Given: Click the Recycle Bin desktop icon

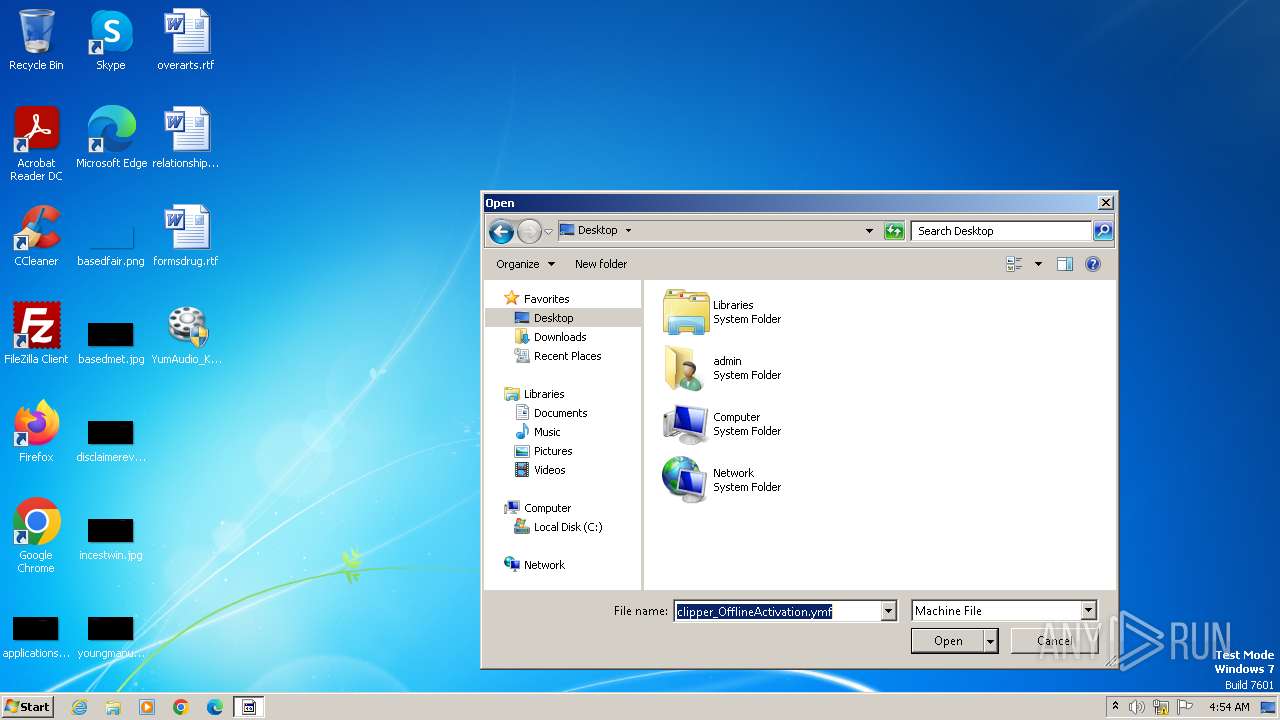Looking at the screenshot, I should [x=36, y=40].
